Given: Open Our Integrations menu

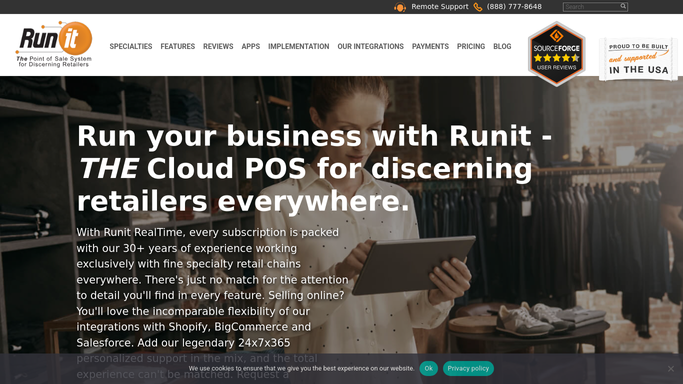Looking at the screenshot, I should click(x=371, y=46).
